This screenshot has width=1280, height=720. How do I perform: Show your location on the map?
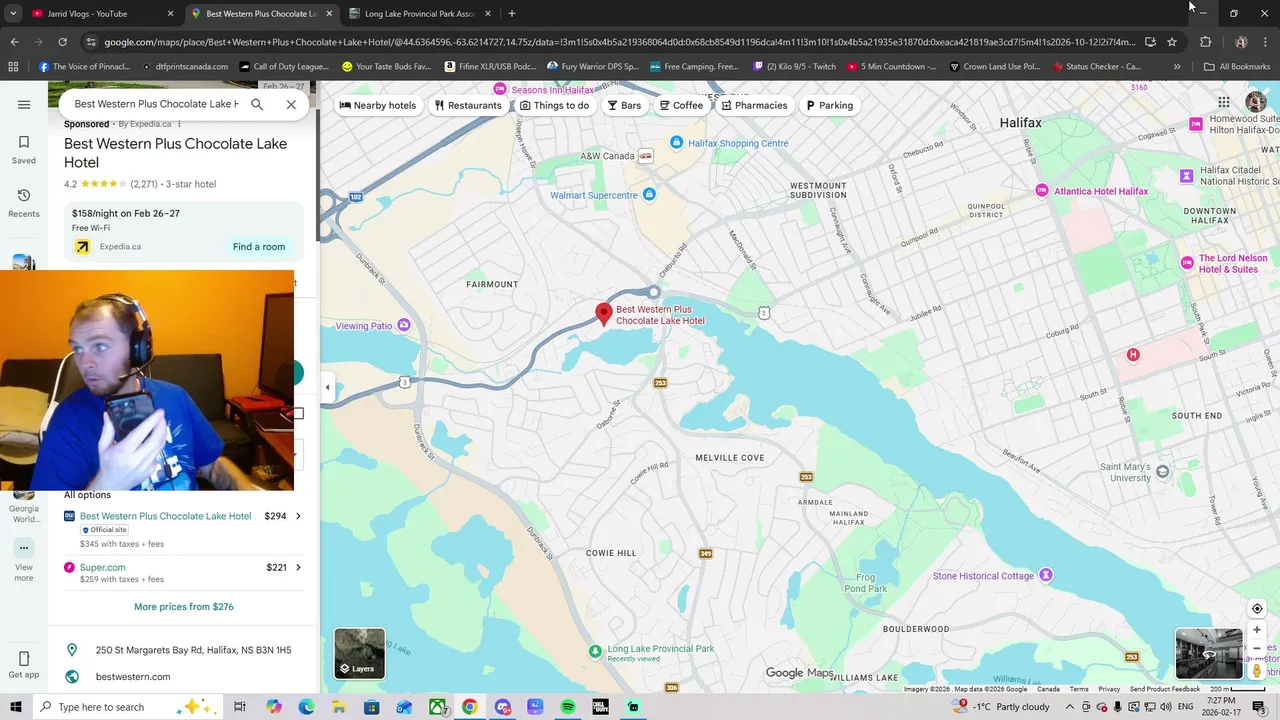tap(1257, 608)
